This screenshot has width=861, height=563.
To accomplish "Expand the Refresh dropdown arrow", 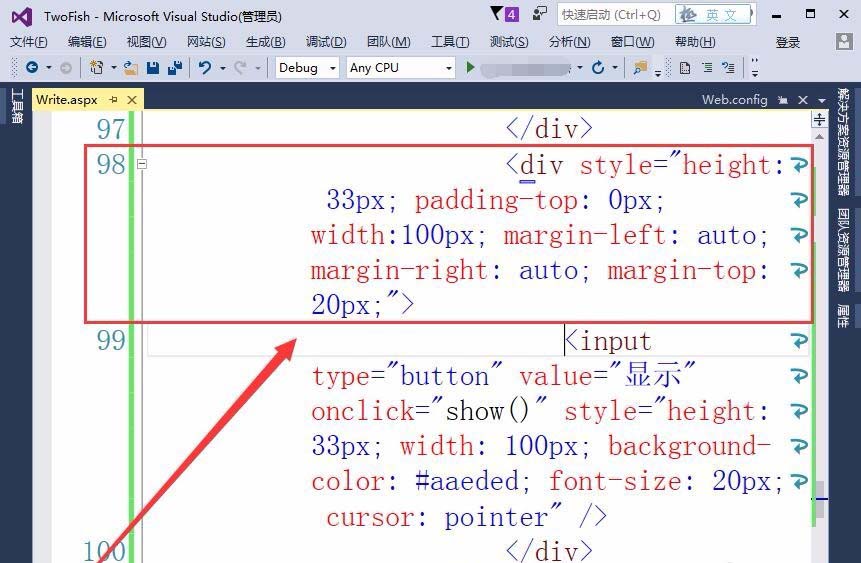I will (x=615, y=68).
